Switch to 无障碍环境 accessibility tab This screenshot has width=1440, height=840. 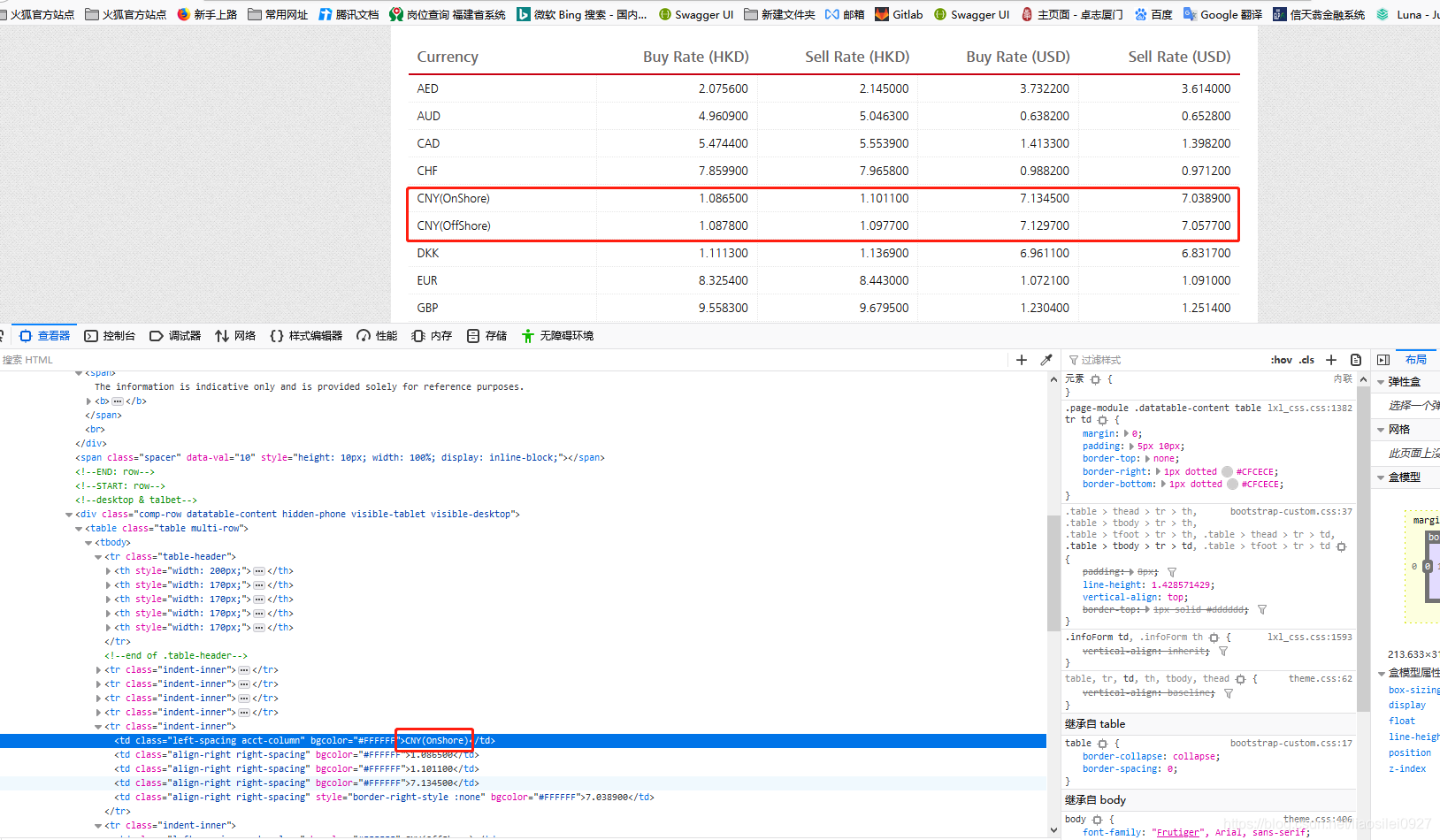click(x=557, y=336)
